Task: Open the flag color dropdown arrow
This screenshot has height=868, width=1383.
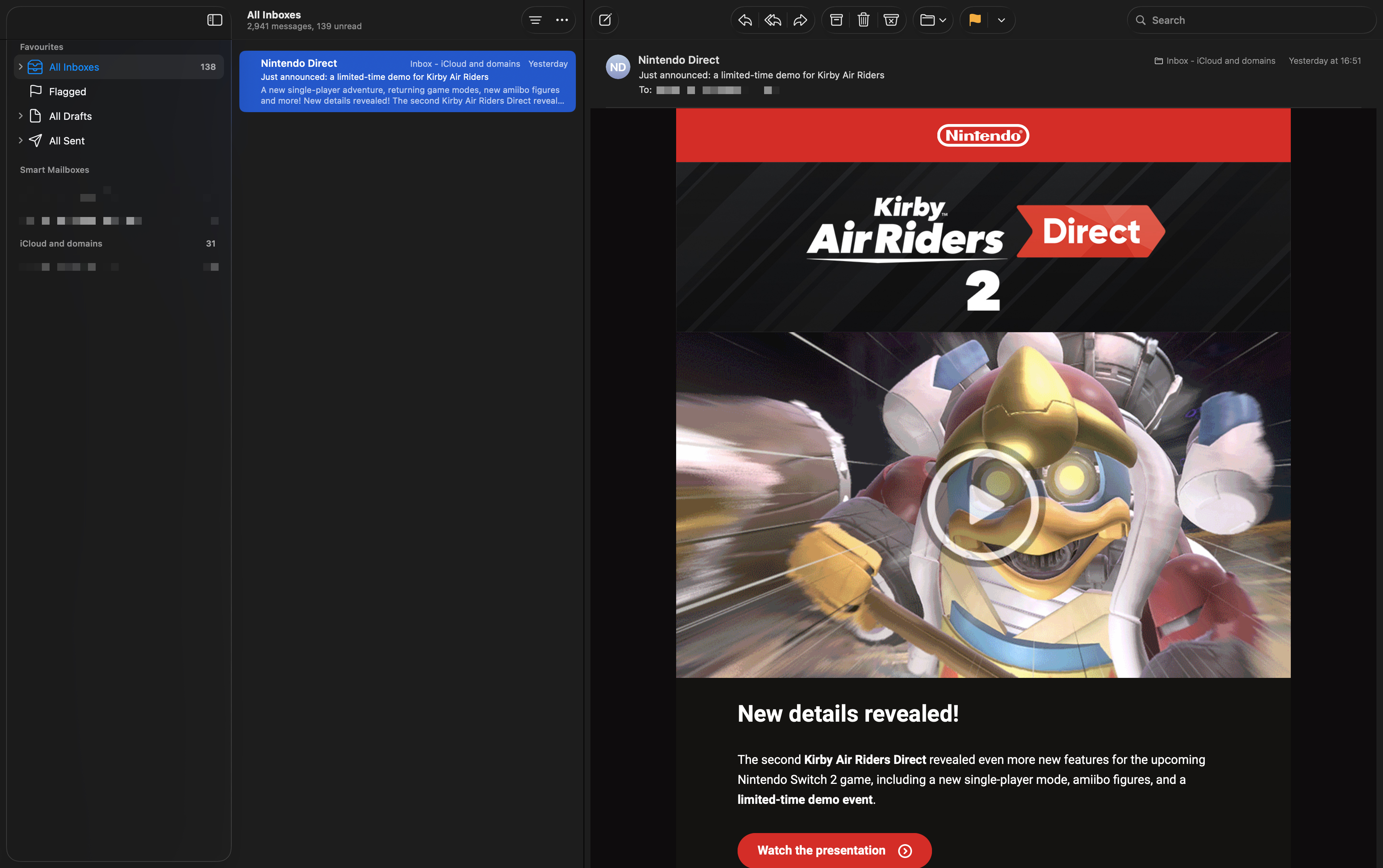Action: pos(1001,20)
